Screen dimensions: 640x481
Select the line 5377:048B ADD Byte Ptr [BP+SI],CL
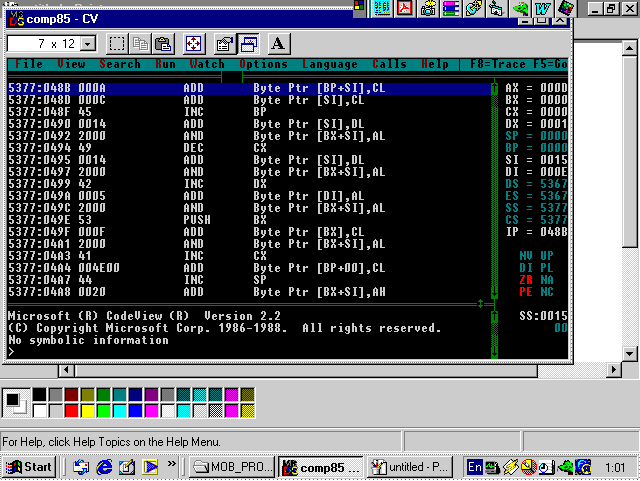[249, 88]
